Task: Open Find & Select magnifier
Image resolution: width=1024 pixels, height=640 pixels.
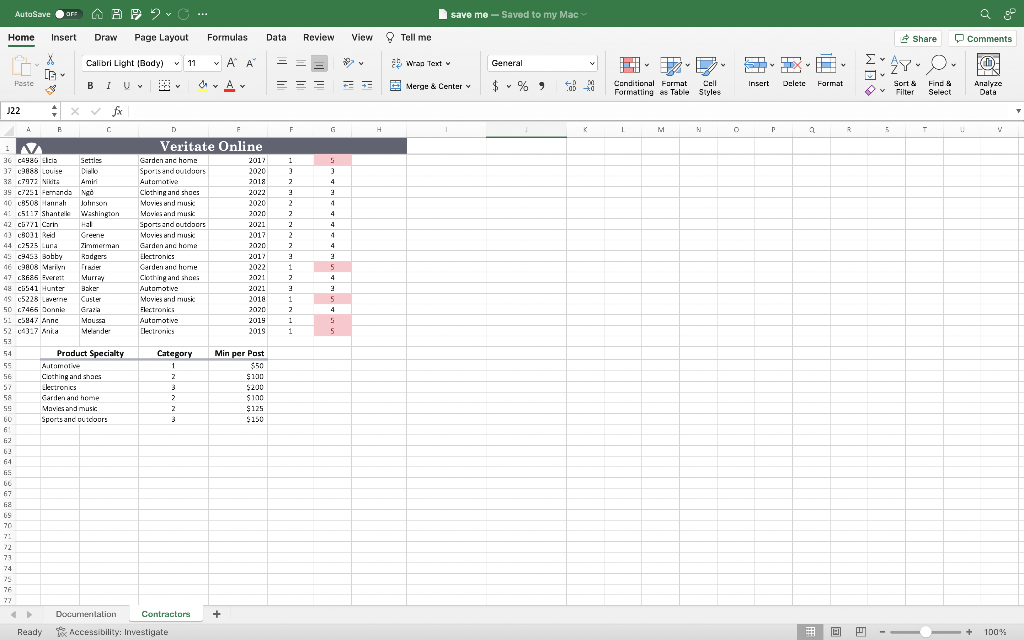Action: pyautogui.click(x=940, y=75)
